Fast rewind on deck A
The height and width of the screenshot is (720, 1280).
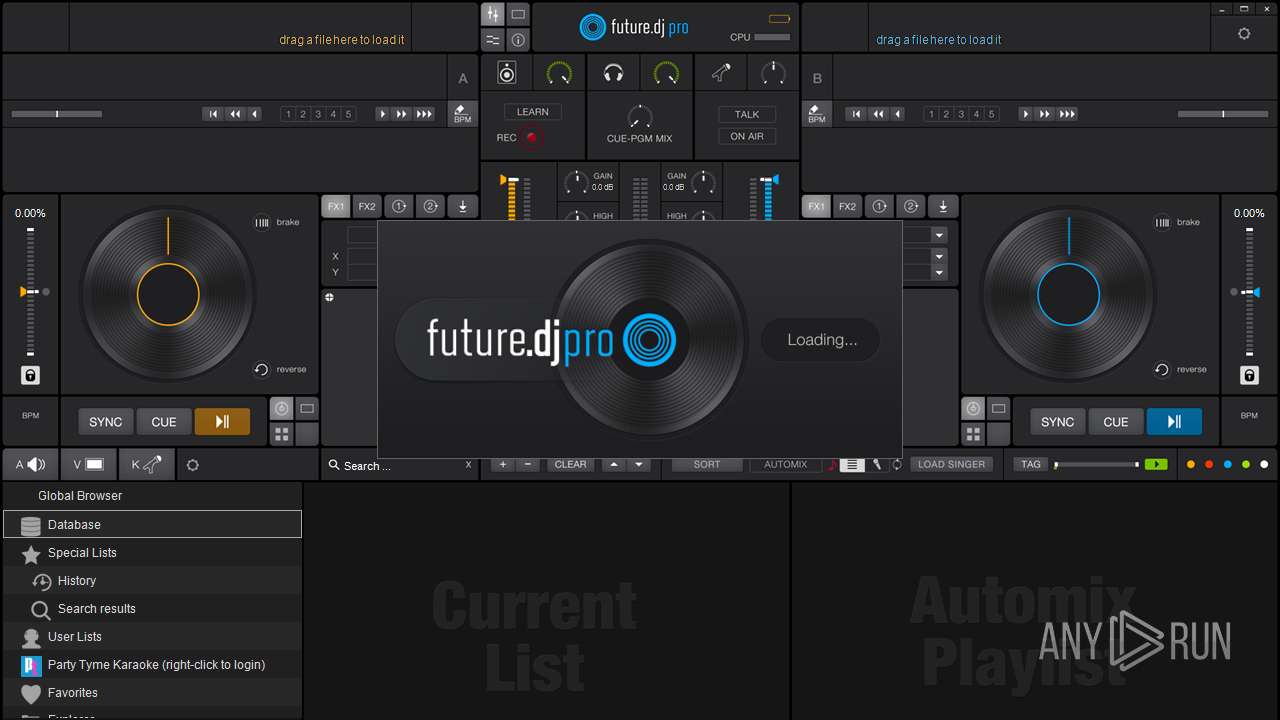[x=234, y=114]
